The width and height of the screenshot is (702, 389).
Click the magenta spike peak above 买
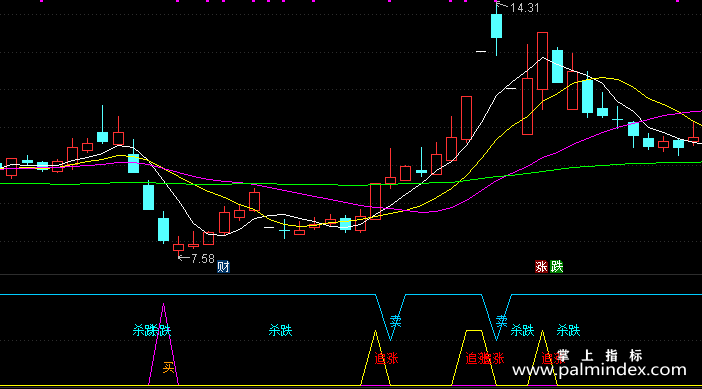(163, 305)
